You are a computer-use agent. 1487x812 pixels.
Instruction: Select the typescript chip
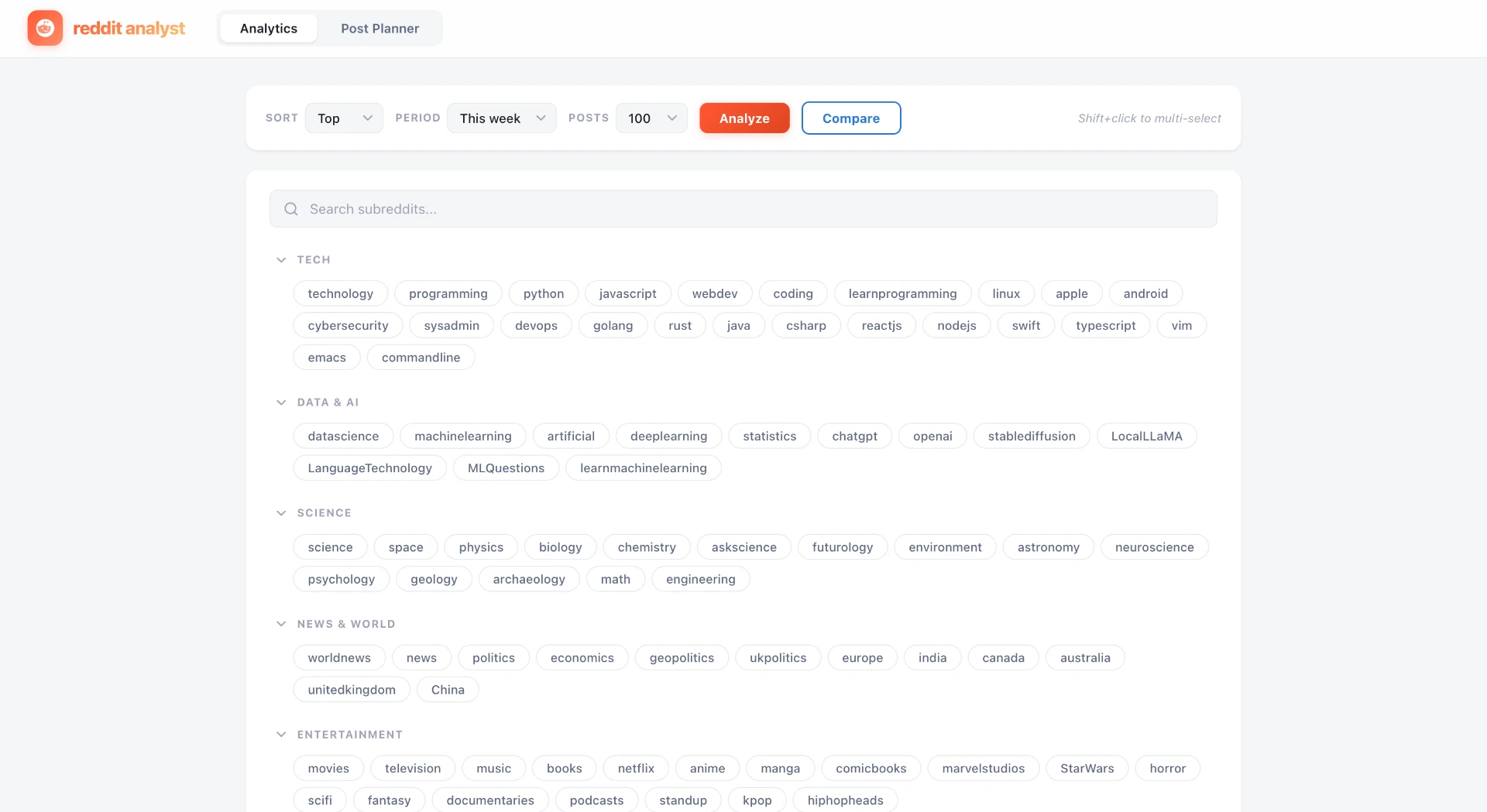pos(1106,326)
